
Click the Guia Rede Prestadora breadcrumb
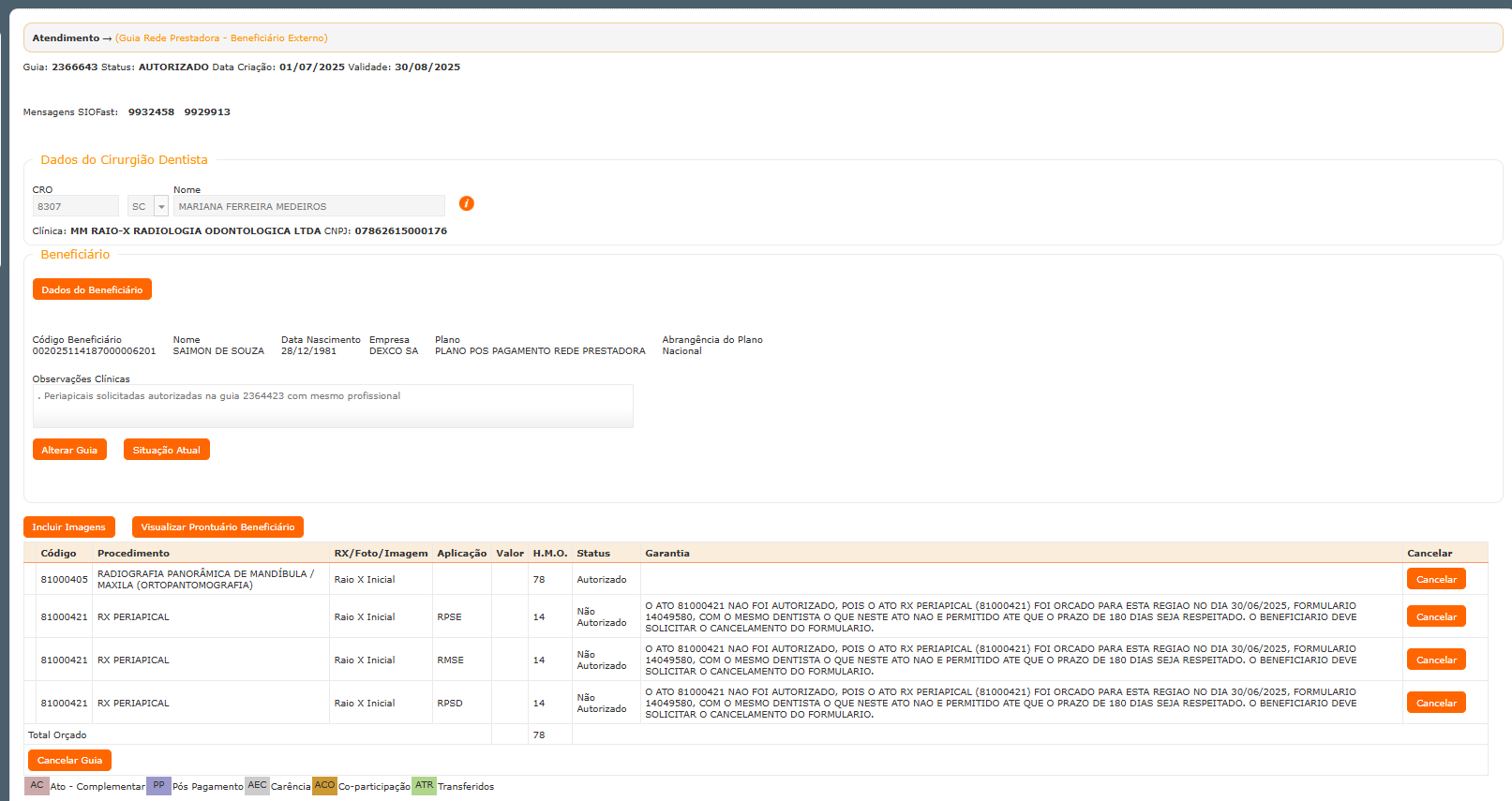222,37
